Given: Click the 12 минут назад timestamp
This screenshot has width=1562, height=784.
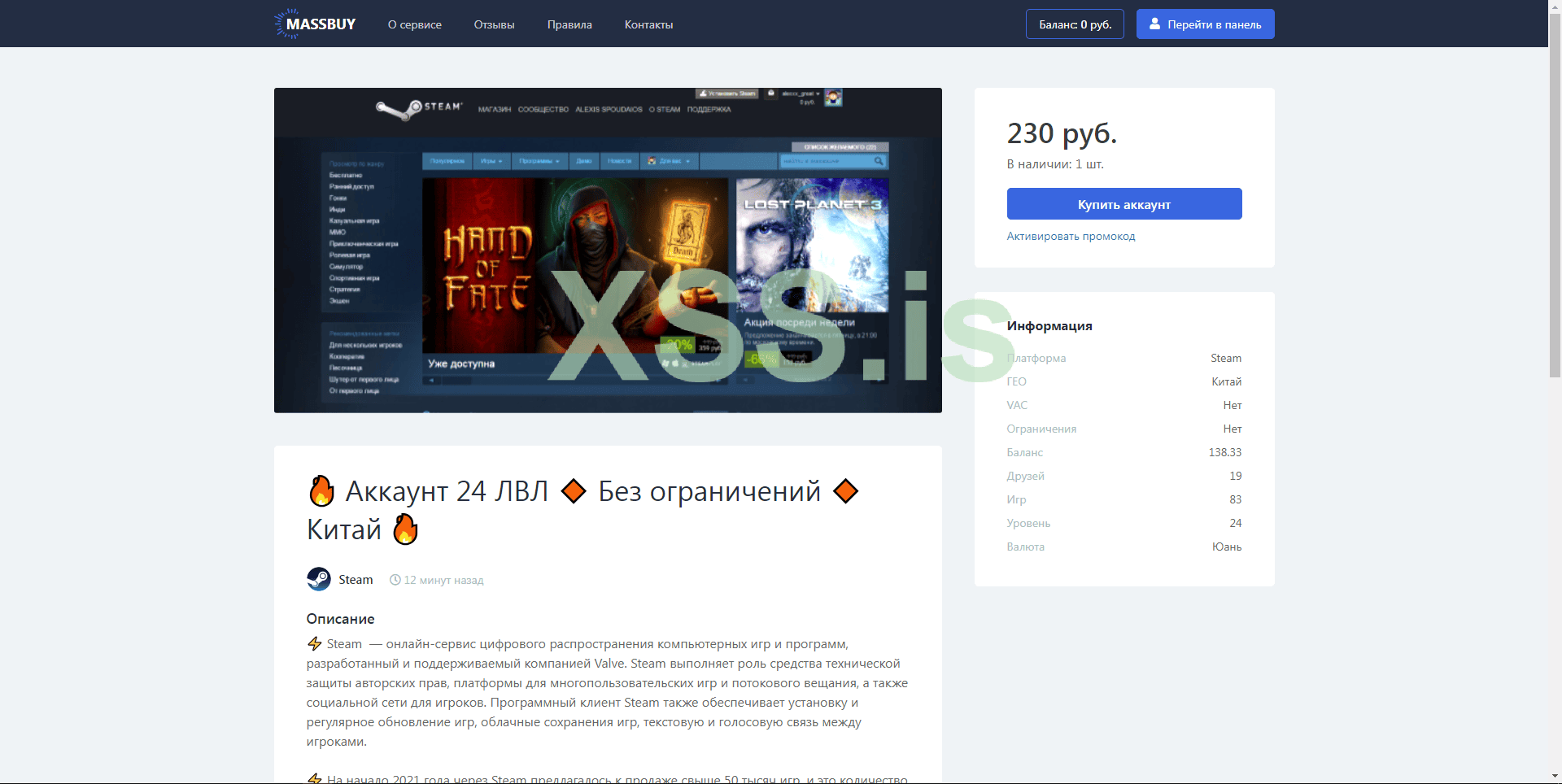Looking at the screenshot, I should [x=444, y=580].
